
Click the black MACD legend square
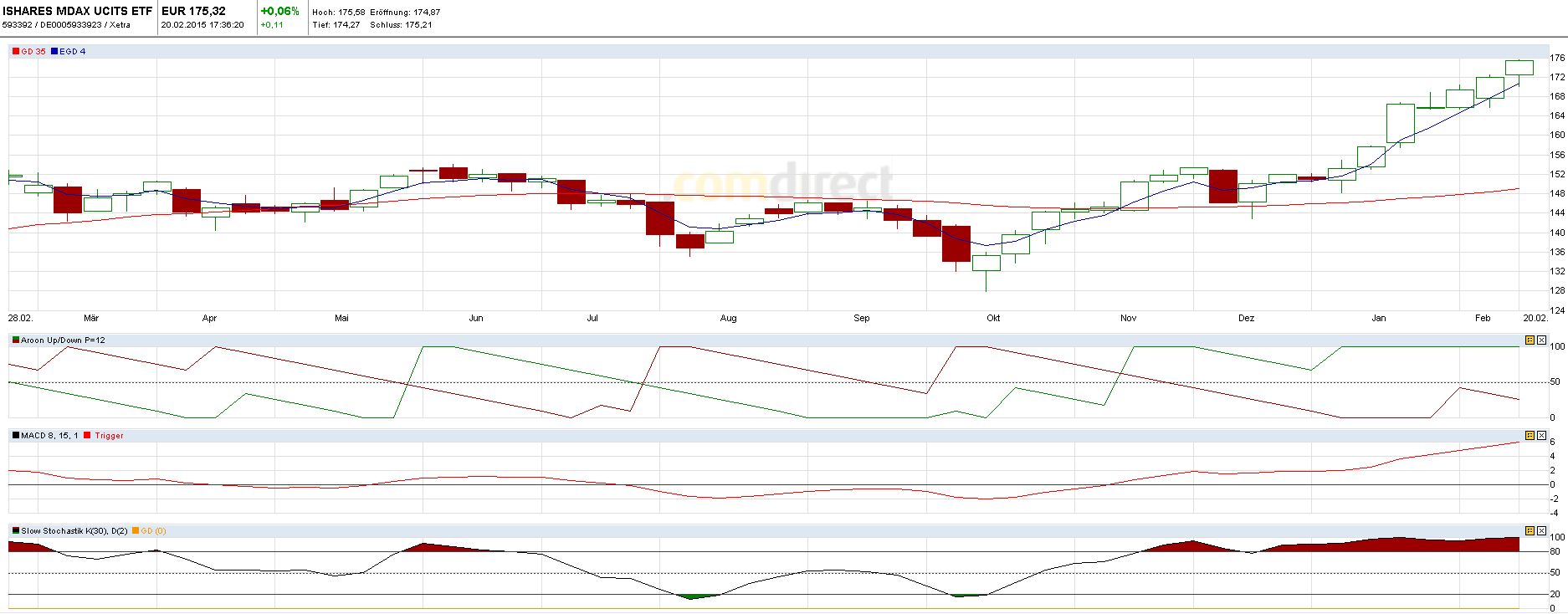[16, 436]
